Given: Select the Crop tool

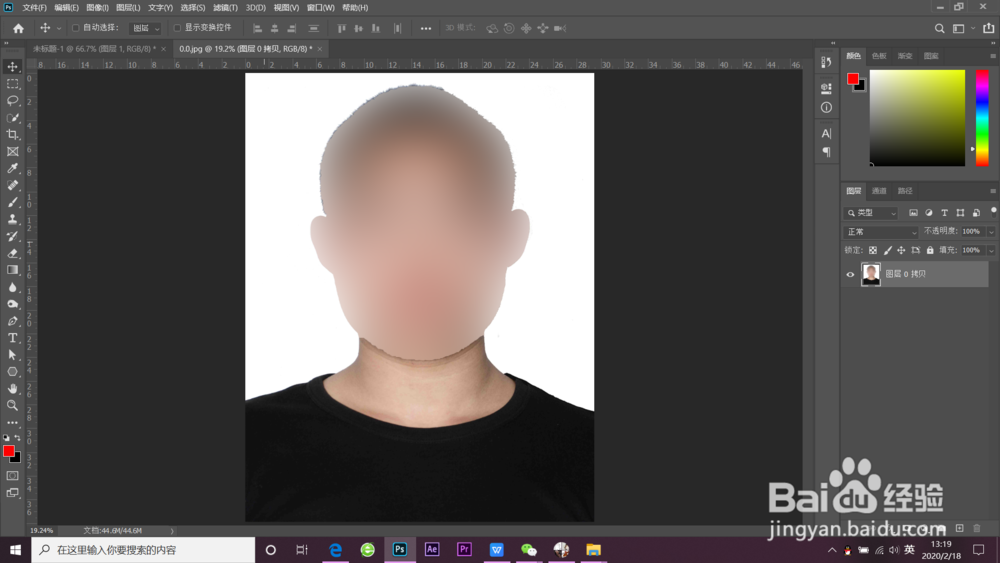Looking at the screenshot, I should tap(12, 135).
